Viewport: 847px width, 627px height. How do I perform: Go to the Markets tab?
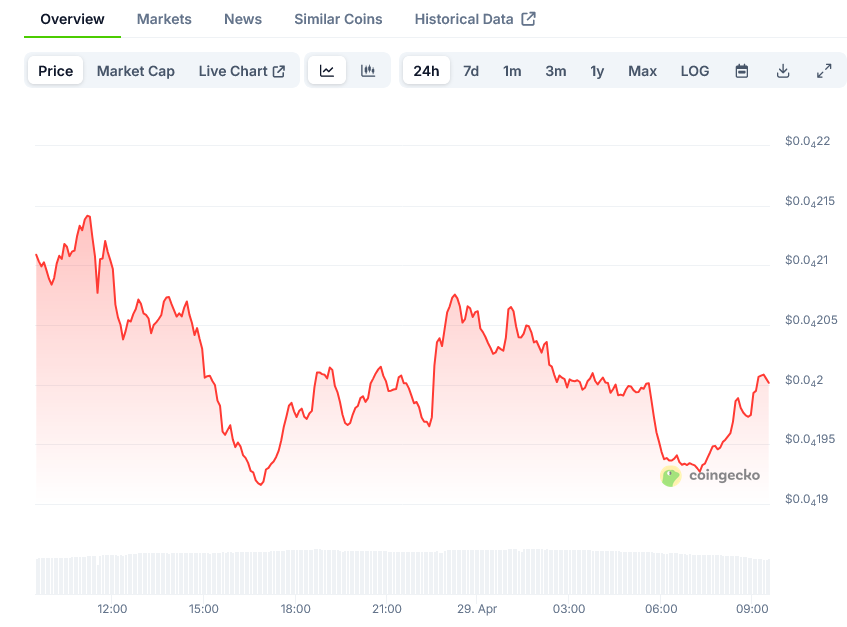pyautogui.click(x=164, y=19)
